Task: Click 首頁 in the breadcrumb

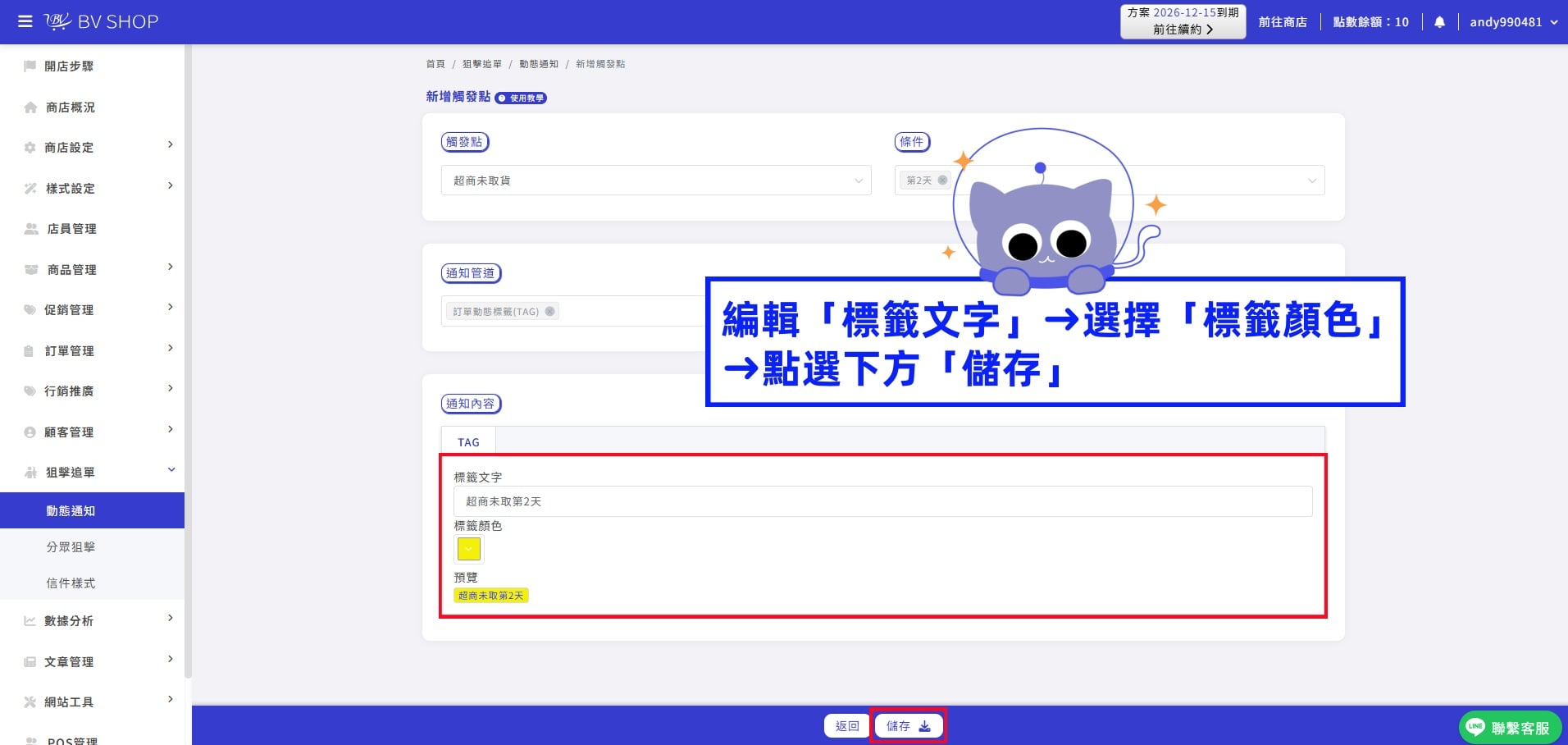Action: point(435,64)
